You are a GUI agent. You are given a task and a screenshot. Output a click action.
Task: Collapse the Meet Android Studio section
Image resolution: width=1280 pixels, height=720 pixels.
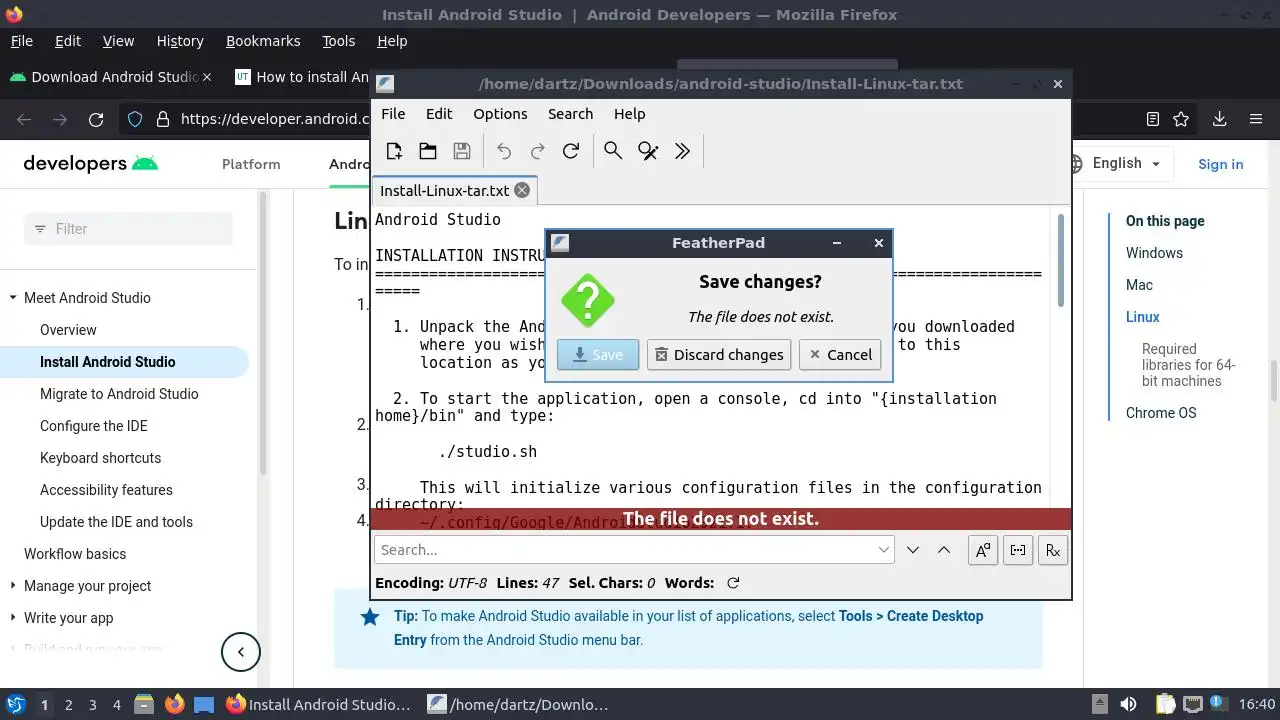[x=12, y=298]
